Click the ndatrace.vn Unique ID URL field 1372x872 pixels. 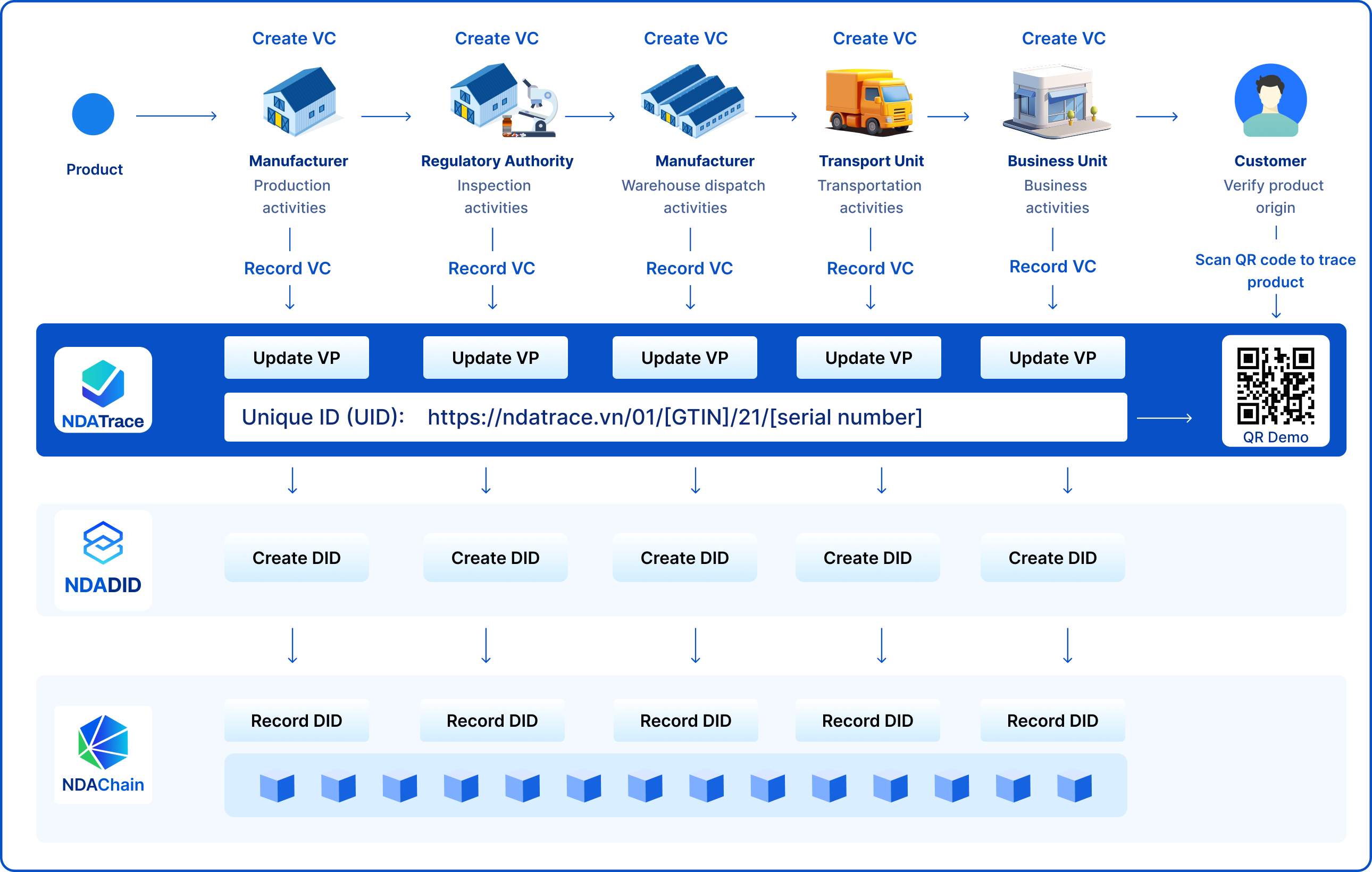coord(675,417)
